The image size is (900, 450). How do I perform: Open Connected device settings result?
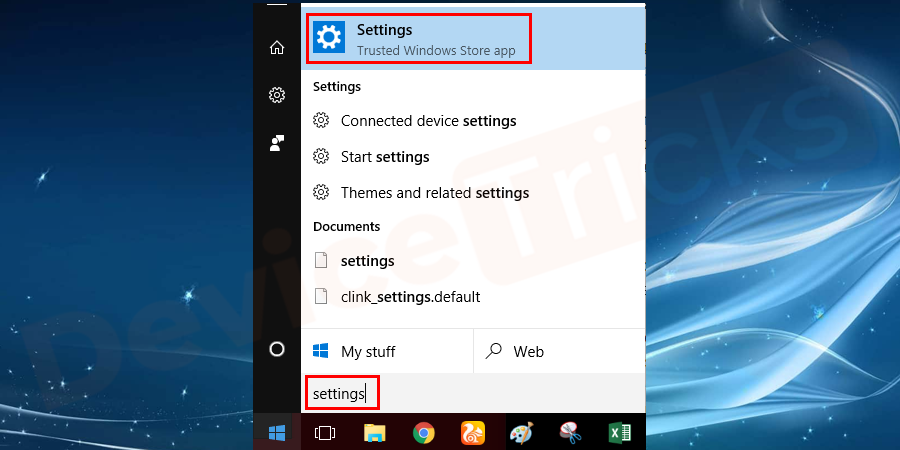428,121
